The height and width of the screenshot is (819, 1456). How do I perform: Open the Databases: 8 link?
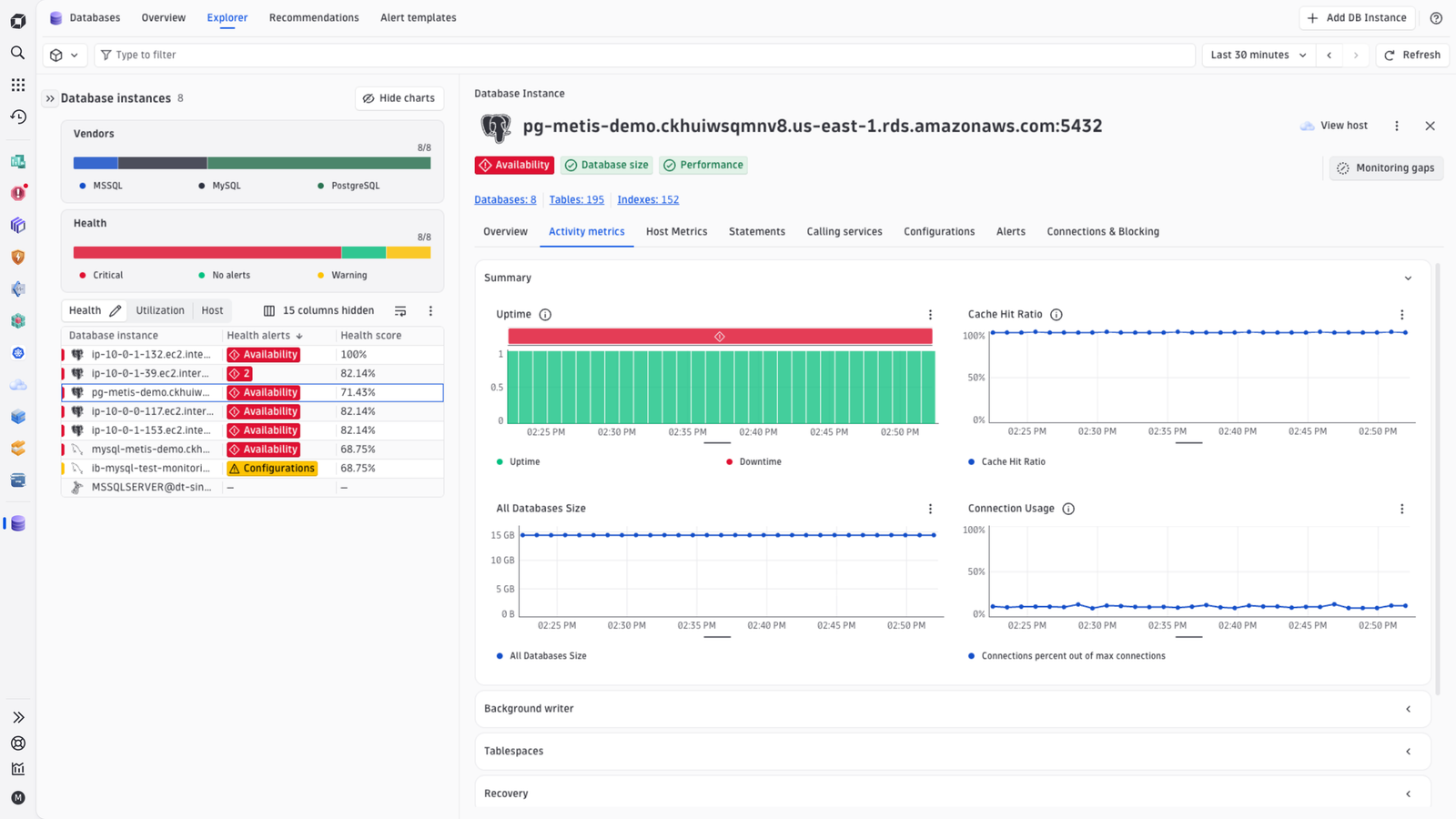point(505,200)
